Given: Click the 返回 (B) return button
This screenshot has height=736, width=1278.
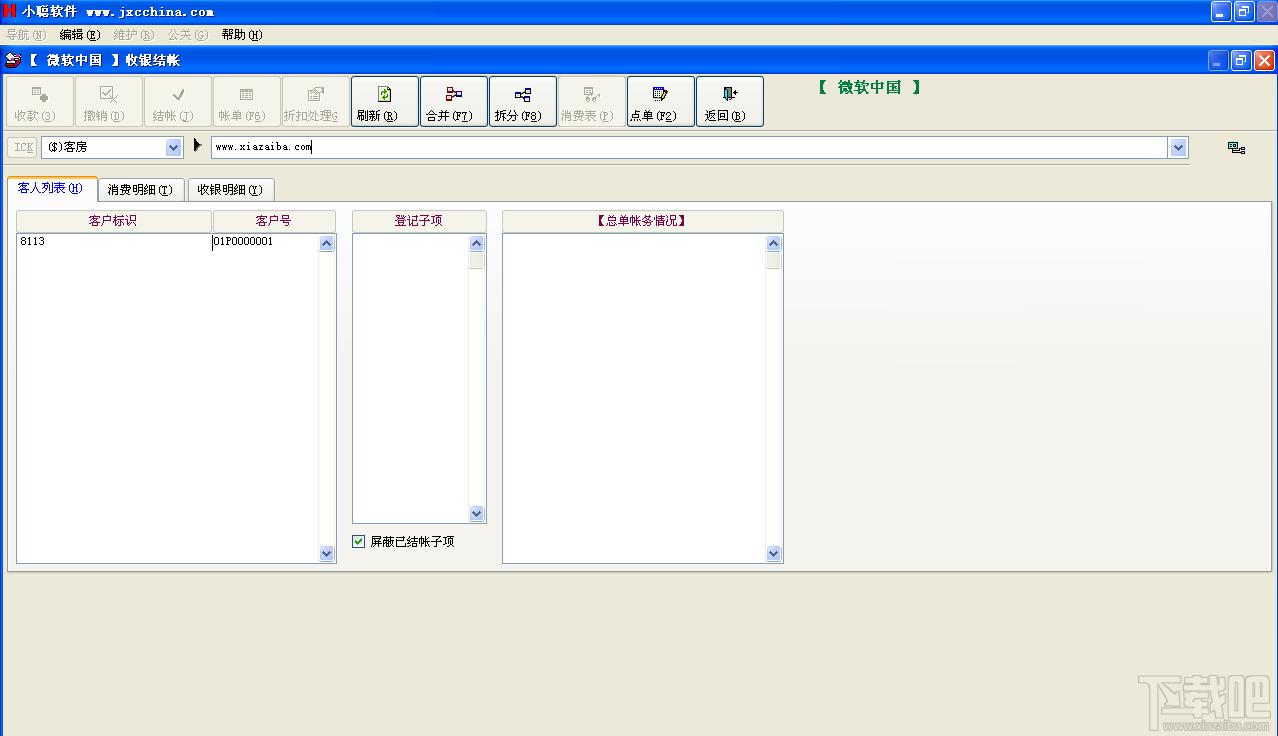Looking at the screenshot, I should click(x=730, y=102).
